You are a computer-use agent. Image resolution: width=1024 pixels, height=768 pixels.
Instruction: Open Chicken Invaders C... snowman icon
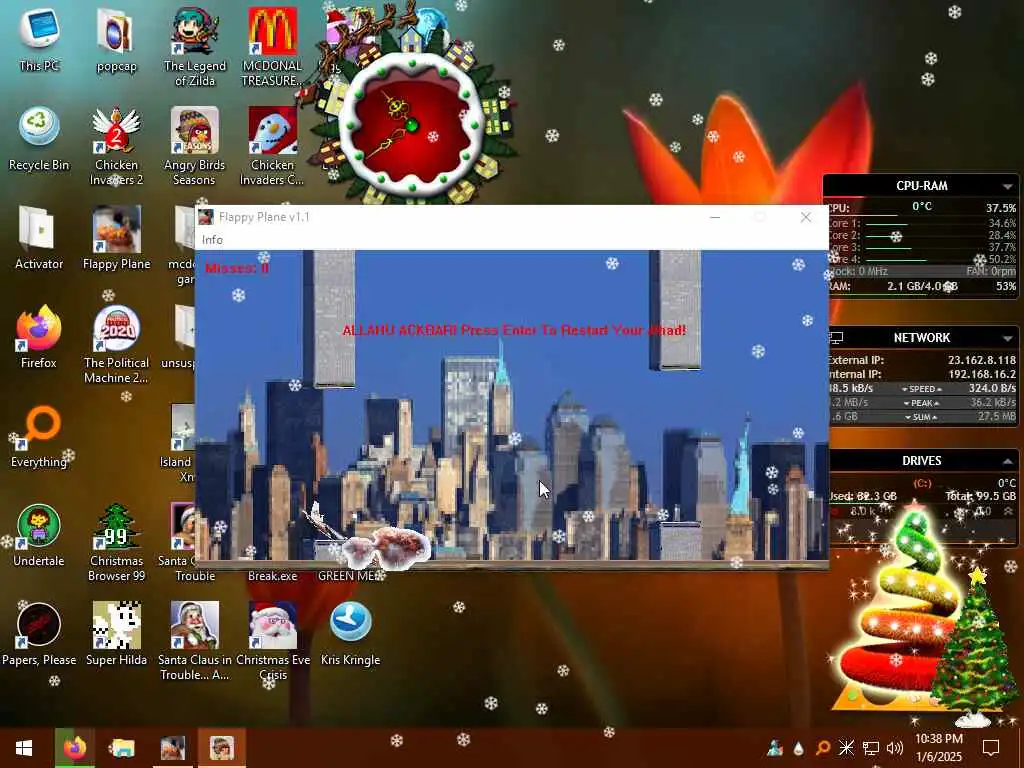point(272,145)
